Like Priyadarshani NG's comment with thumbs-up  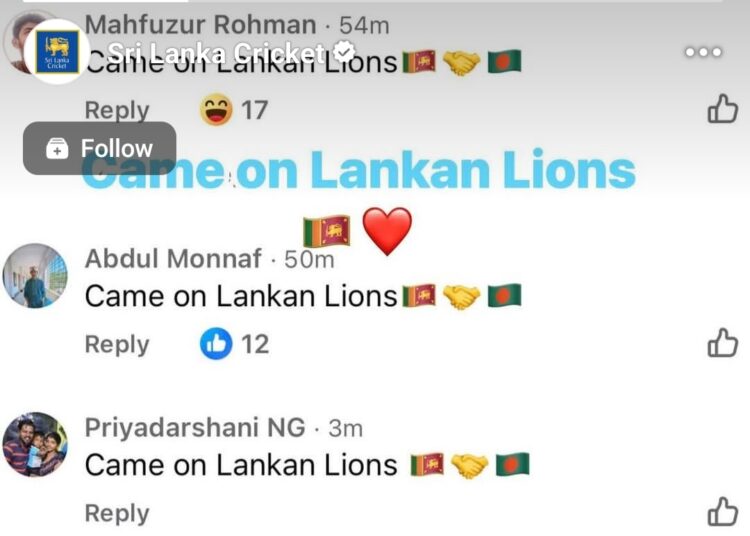coord(723,512)
